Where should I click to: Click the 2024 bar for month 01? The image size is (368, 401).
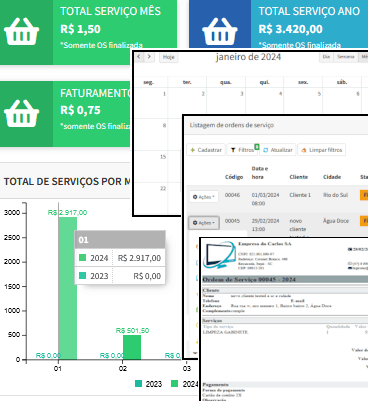point(68,288)
